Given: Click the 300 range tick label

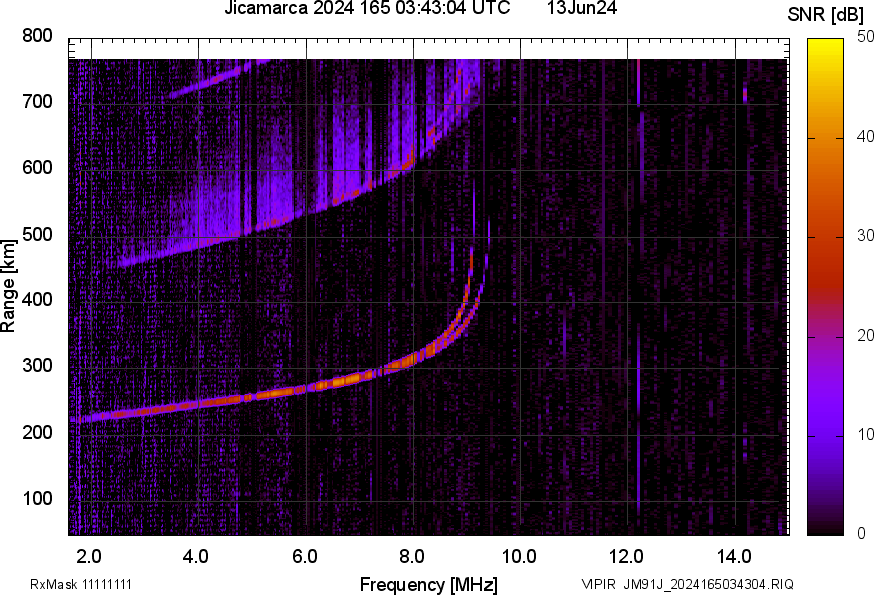Looking at the screenshot, I should point(37,365).
